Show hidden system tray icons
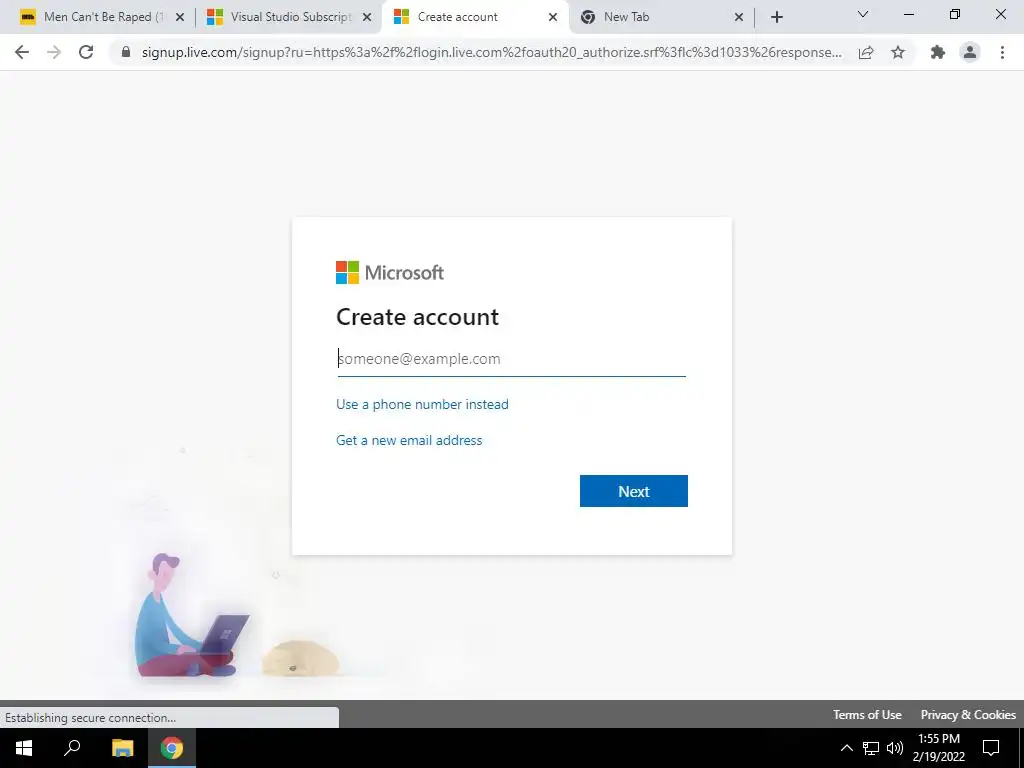 (846, 748)
